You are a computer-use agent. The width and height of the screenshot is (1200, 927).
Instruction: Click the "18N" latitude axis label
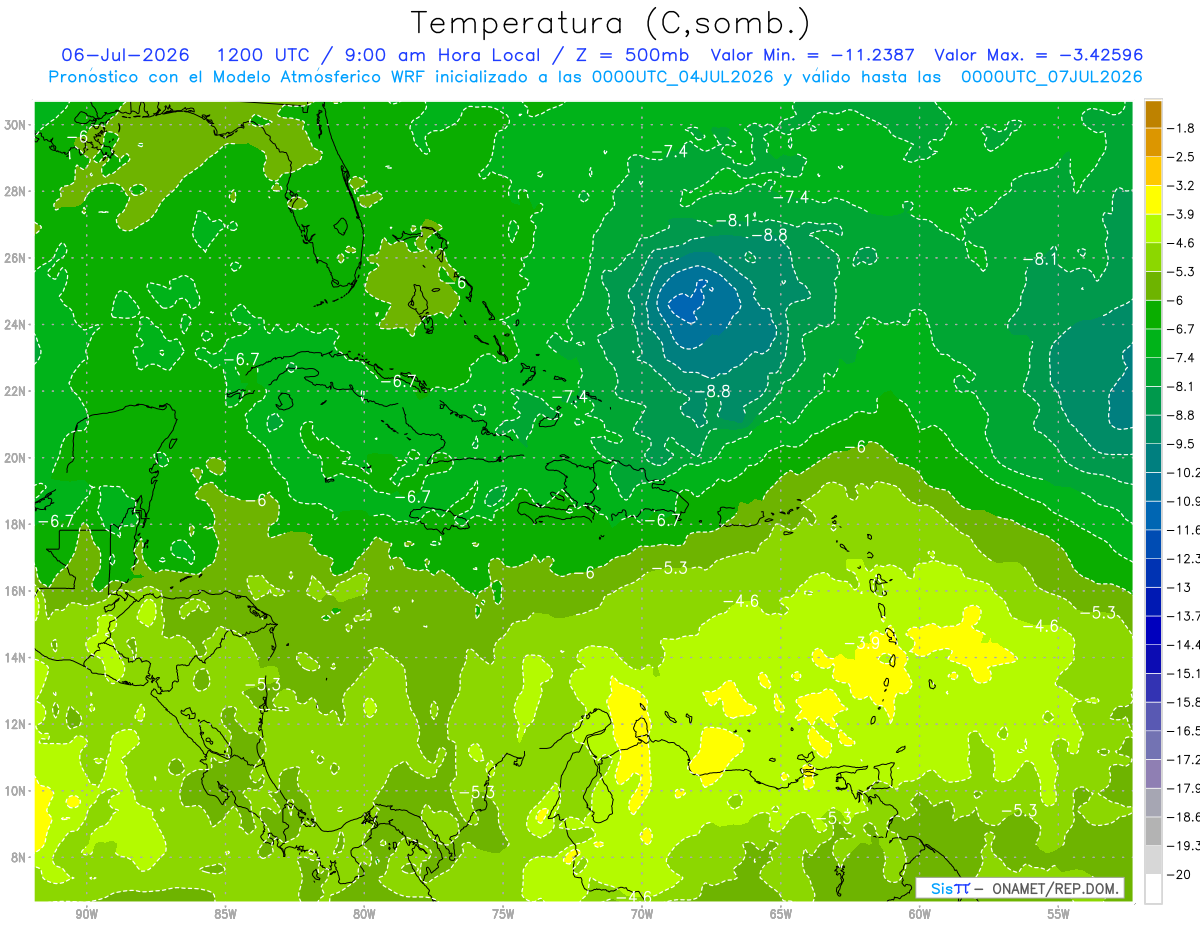click(17, 524)
